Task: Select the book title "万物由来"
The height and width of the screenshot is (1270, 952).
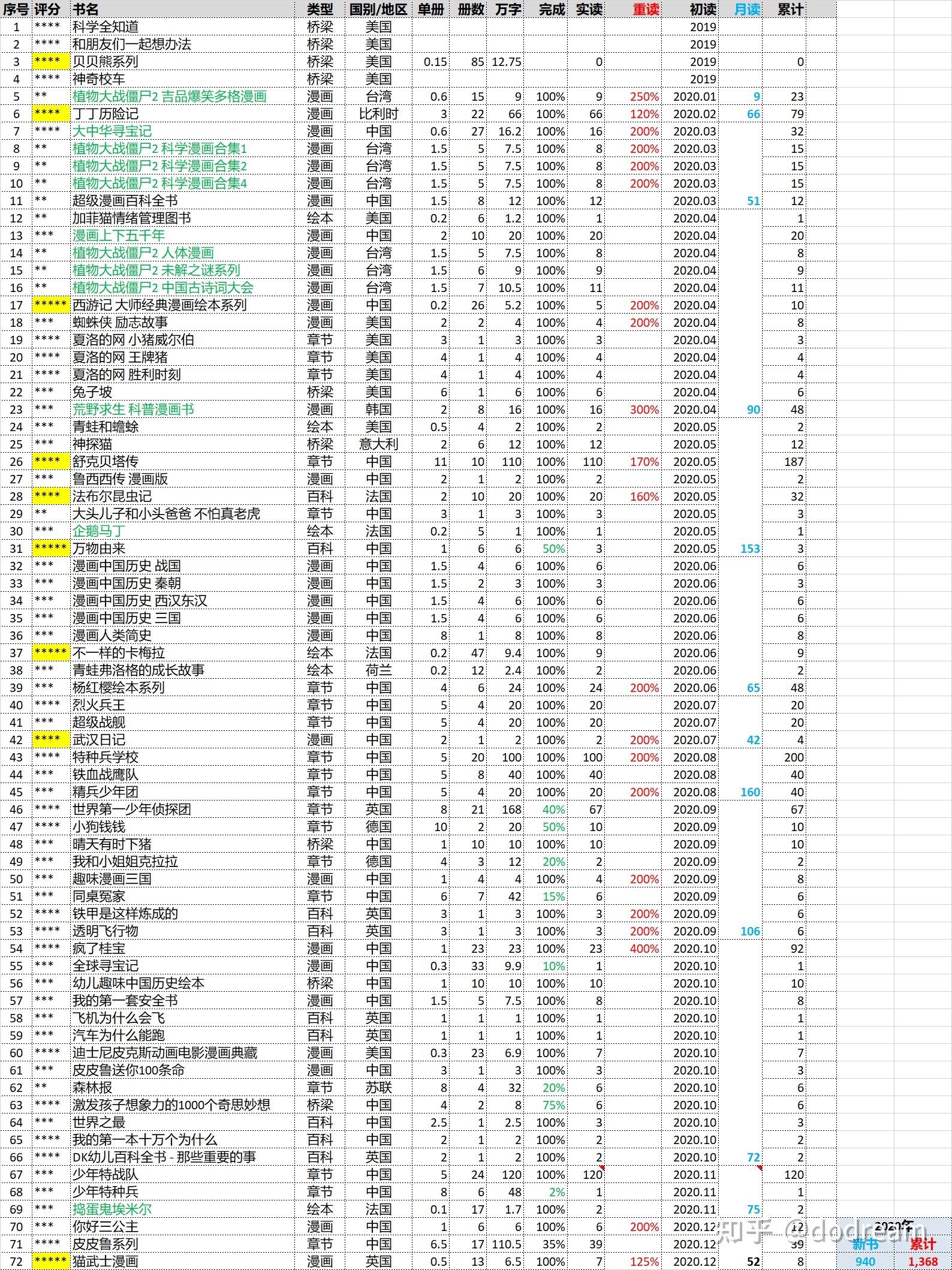Action: pos(99,549)
